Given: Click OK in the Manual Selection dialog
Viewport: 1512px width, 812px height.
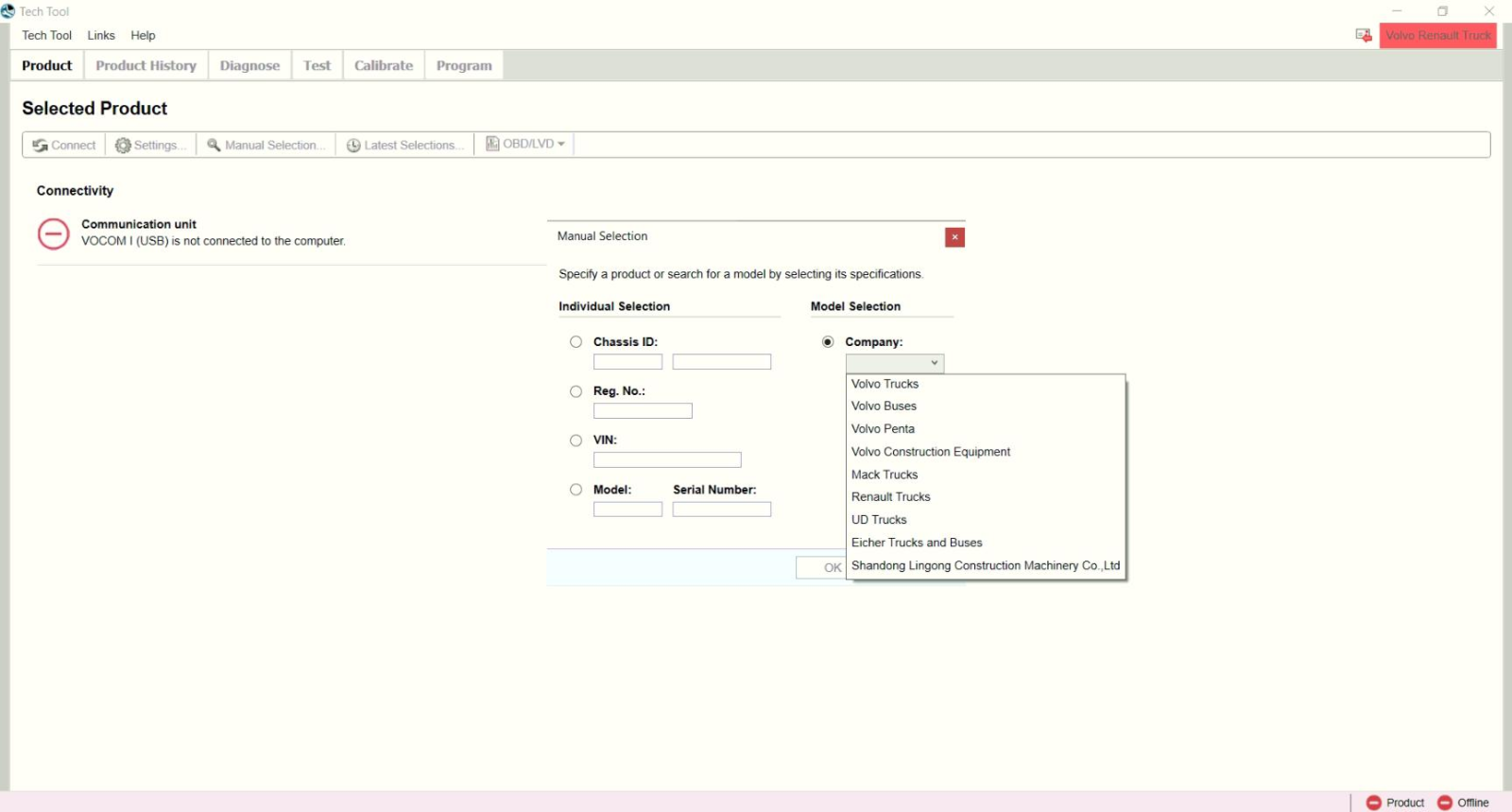Looking at the screenshot, I should click(820, 567).
